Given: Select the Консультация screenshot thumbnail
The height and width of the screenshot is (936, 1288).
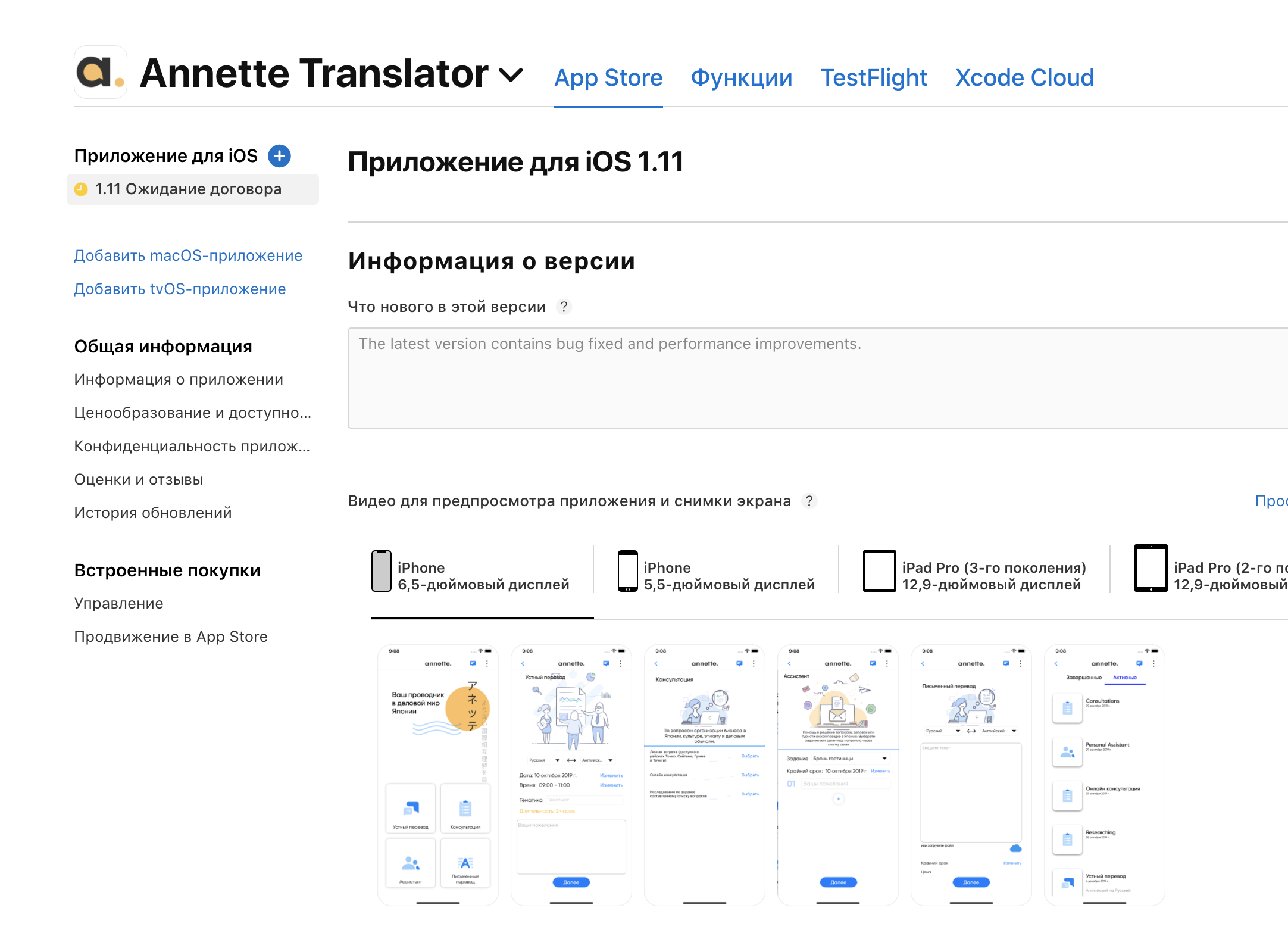Looking at the screenshot, I should tap(705, 774).
